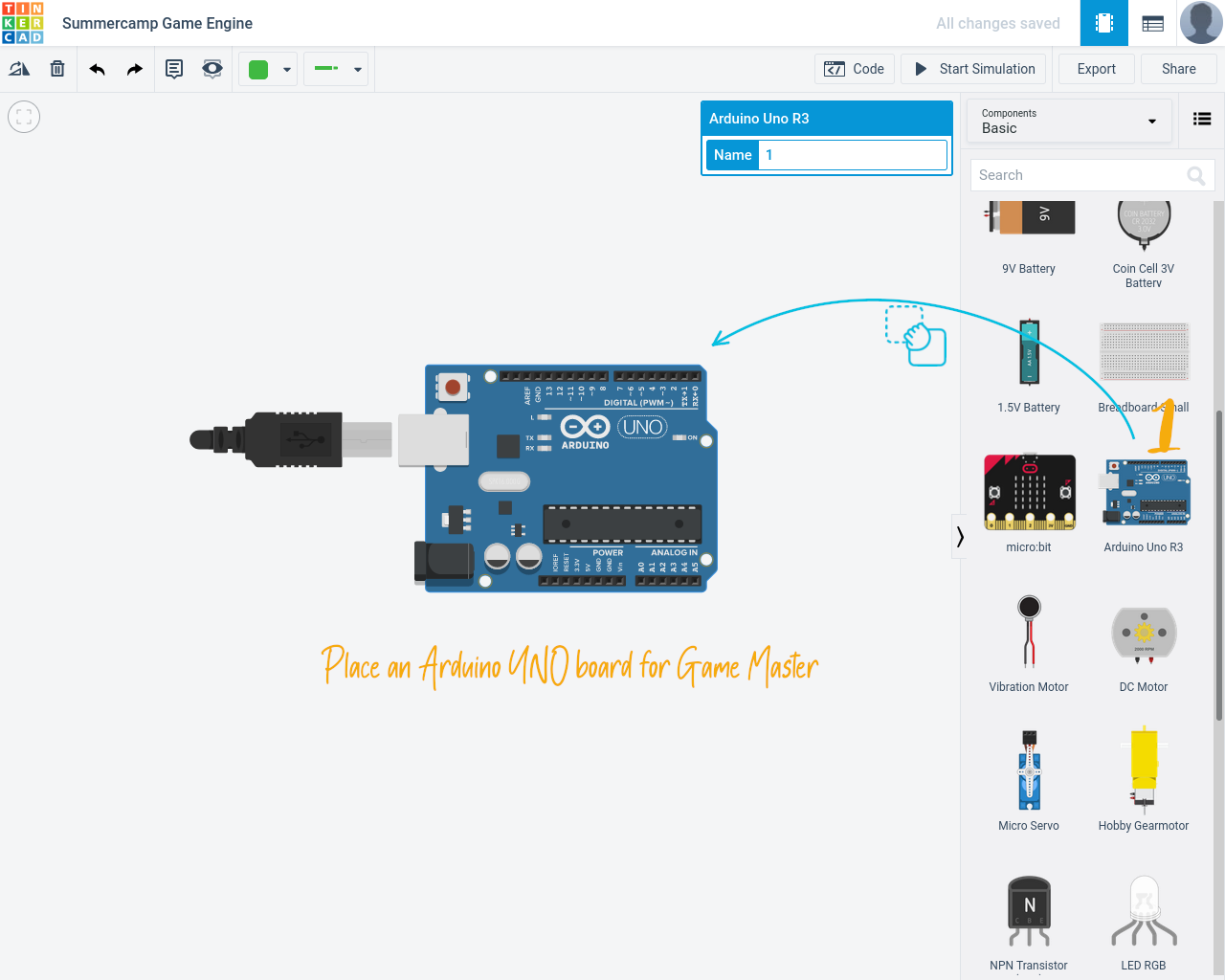Viewport: 1225px width, 980px height.
Task: Click the green wire color swatch
Action: [258, 69]
